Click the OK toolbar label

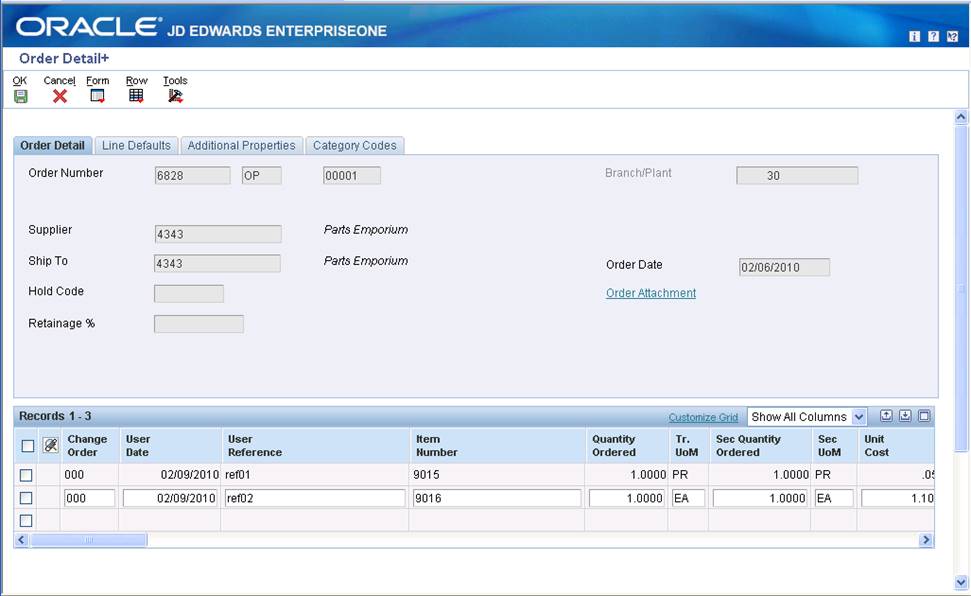tap(20, 81)
